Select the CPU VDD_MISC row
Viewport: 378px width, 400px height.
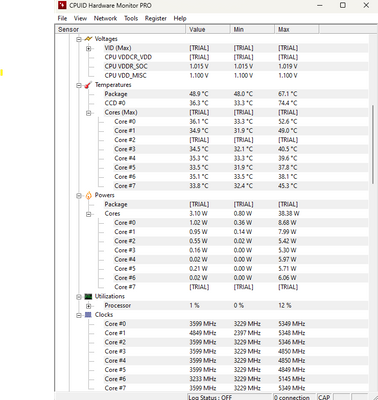point(235,76)
